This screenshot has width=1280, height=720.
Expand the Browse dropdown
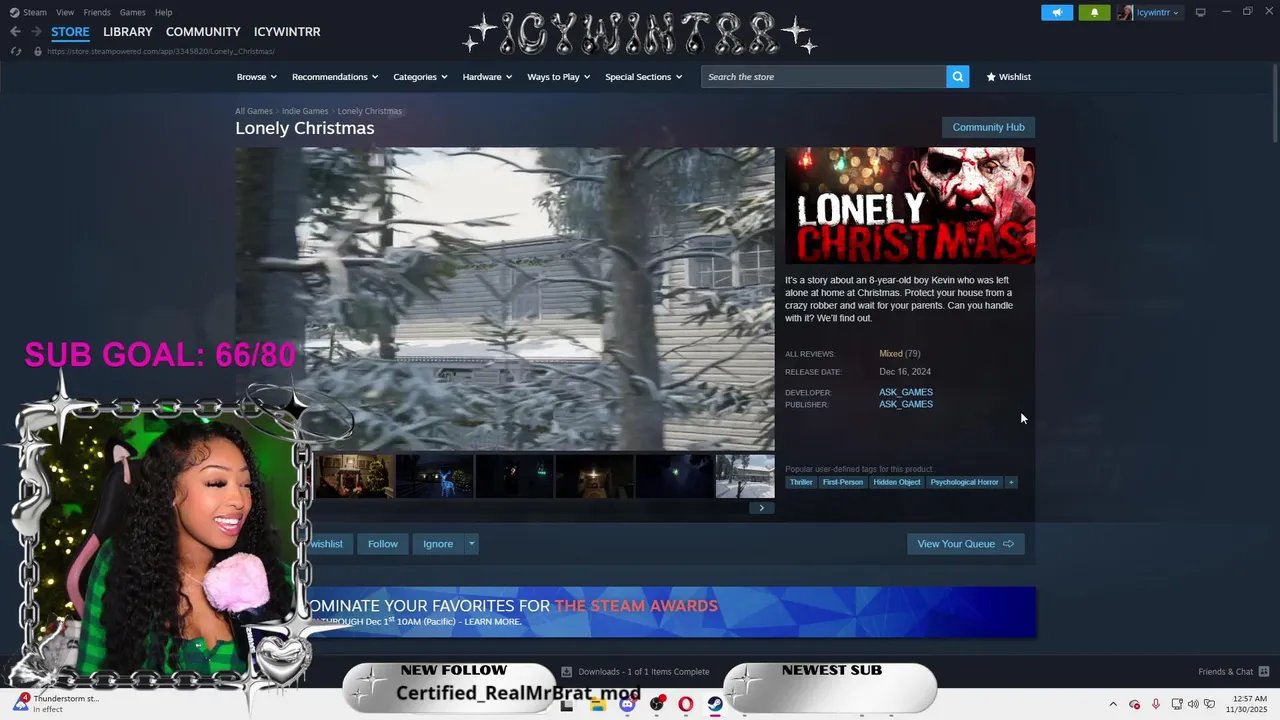point(256,77)
